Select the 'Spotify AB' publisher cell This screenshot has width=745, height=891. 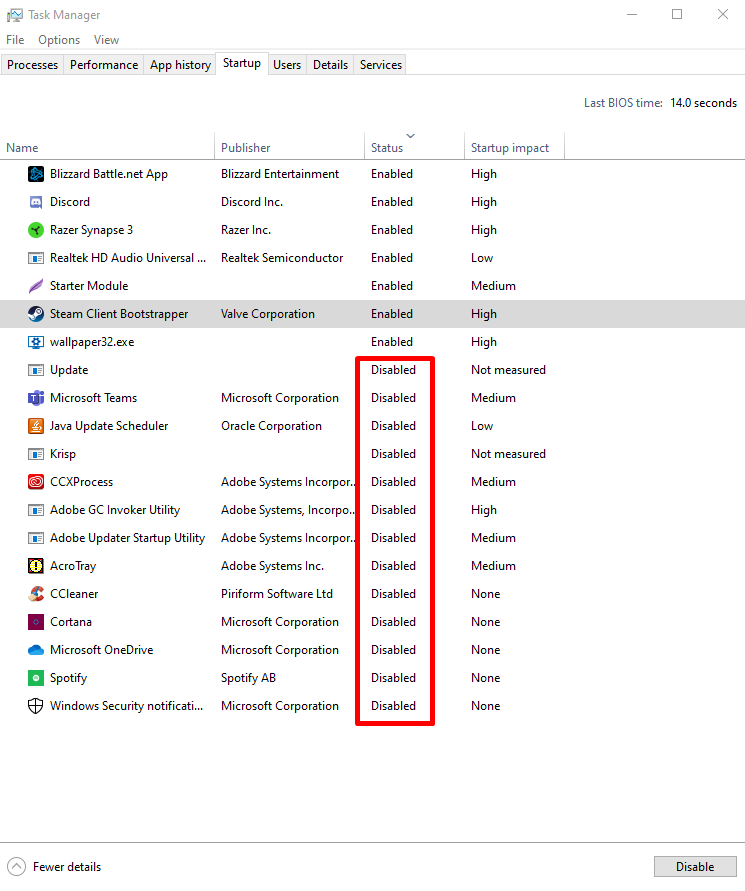(x=248, y=678)
